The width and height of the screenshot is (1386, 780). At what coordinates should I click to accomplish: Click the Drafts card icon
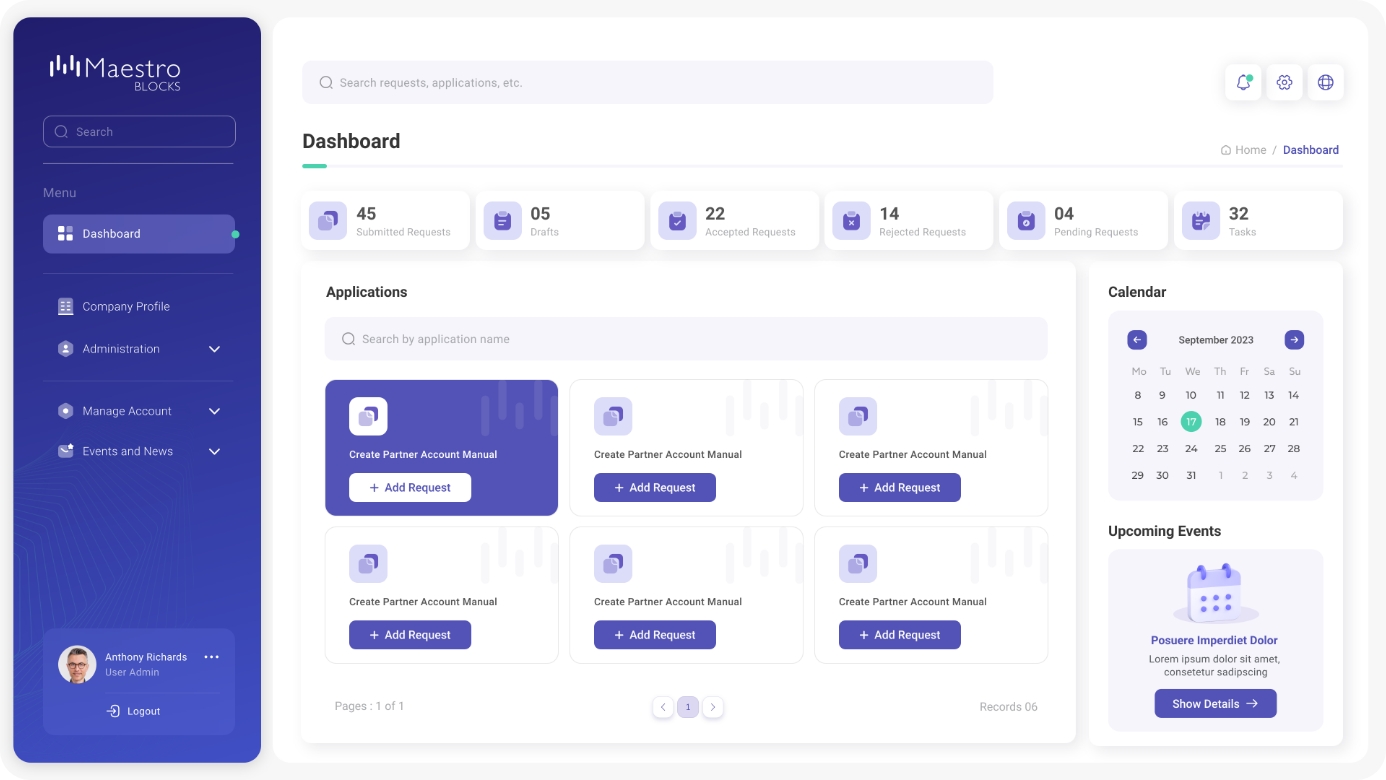click(502, 220)
